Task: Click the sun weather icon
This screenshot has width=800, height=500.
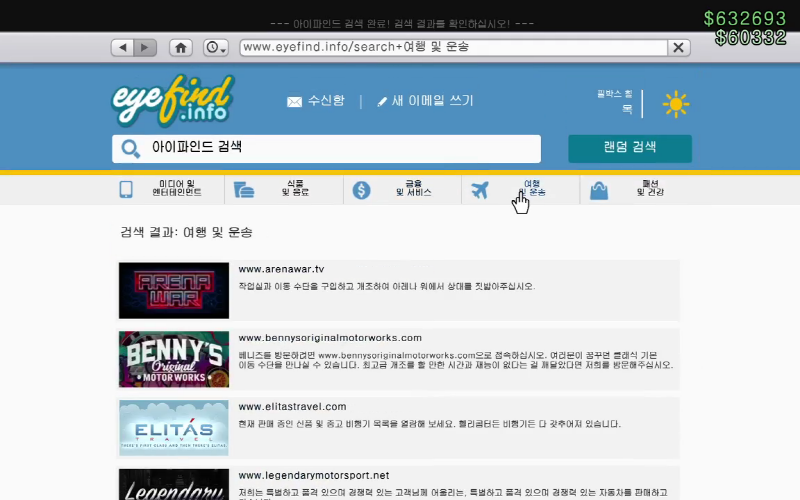Action: [676, 104]
